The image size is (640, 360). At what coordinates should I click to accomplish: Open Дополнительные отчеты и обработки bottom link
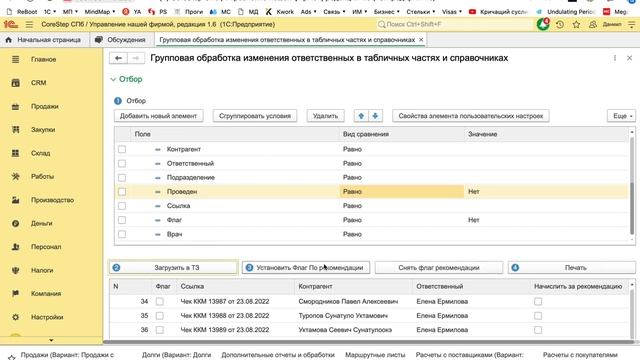click(278, 355)
